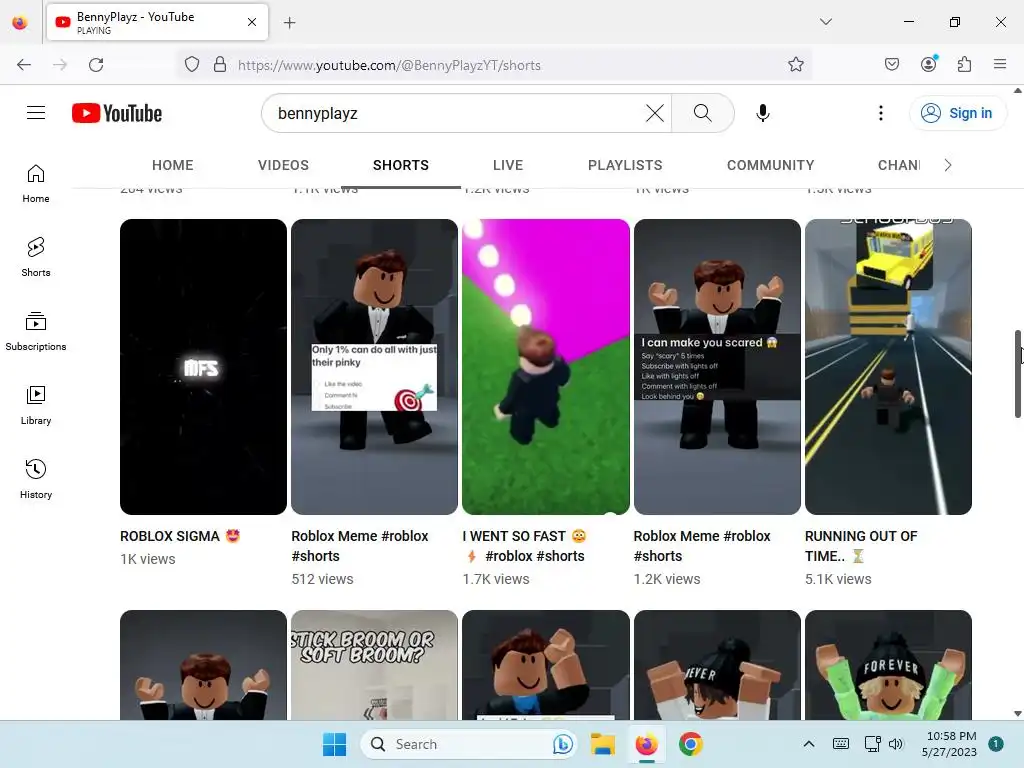Viewport: 1024px width, 768px height.
Task: Open Subscriptions in the left sidebar
Action: click(x=36, y=332)
